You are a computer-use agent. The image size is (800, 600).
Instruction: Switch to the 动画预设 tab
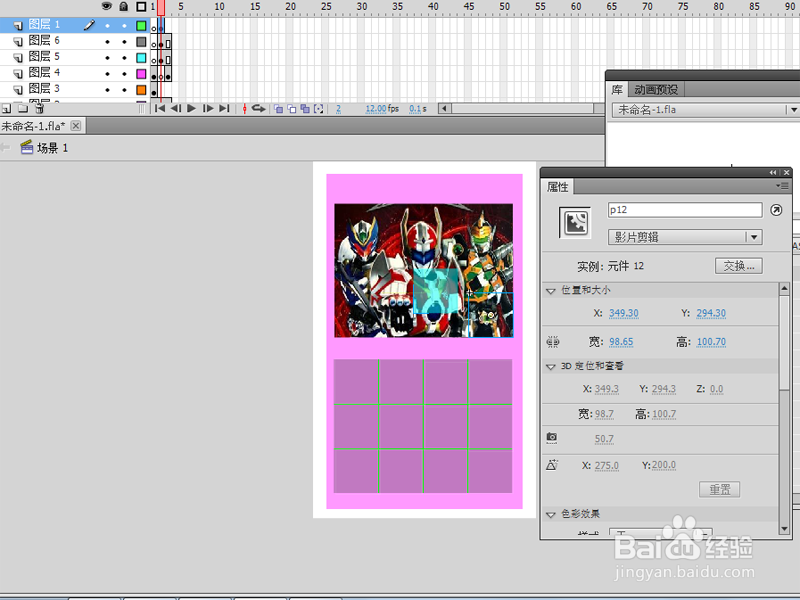pos(656,90)
